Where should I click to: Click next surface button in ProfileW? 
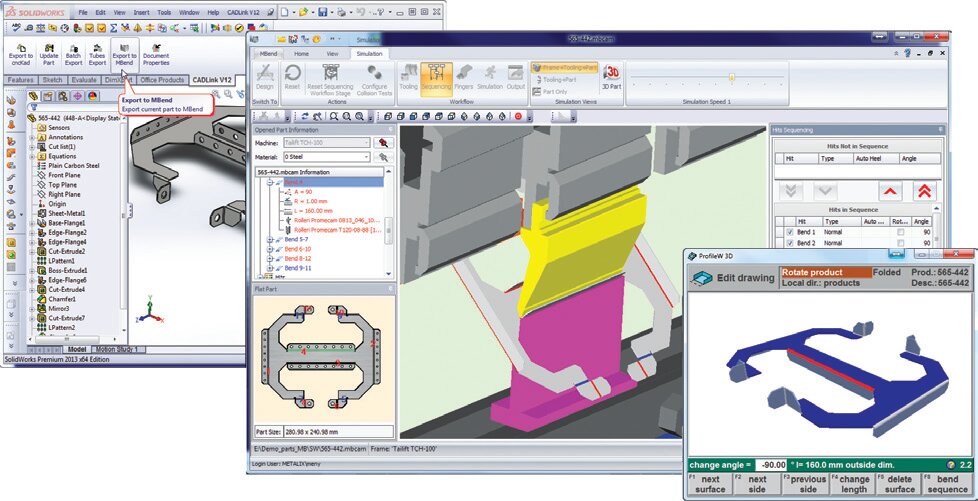[710, 484]
